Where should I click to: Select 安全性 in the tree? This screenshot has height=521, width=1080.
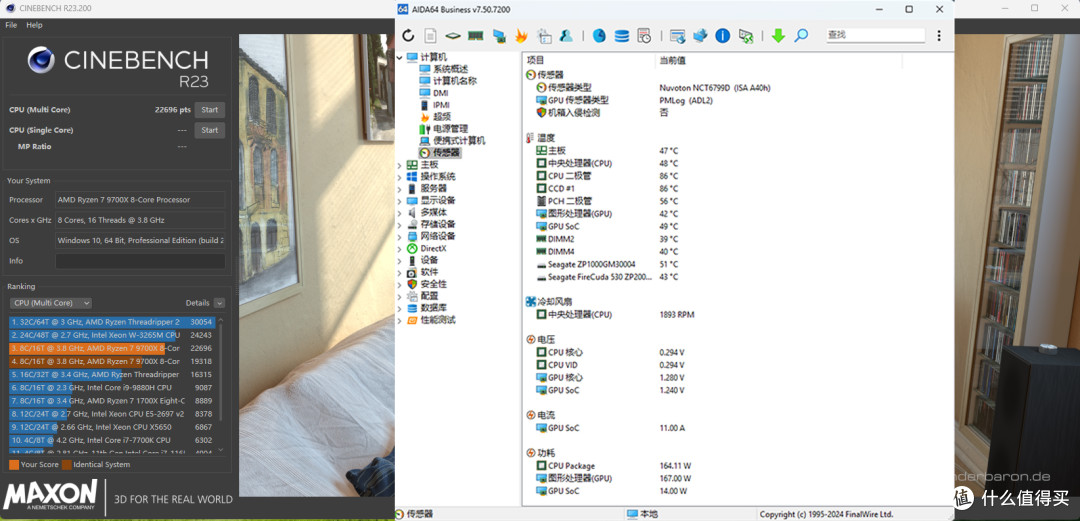(433, 284)
